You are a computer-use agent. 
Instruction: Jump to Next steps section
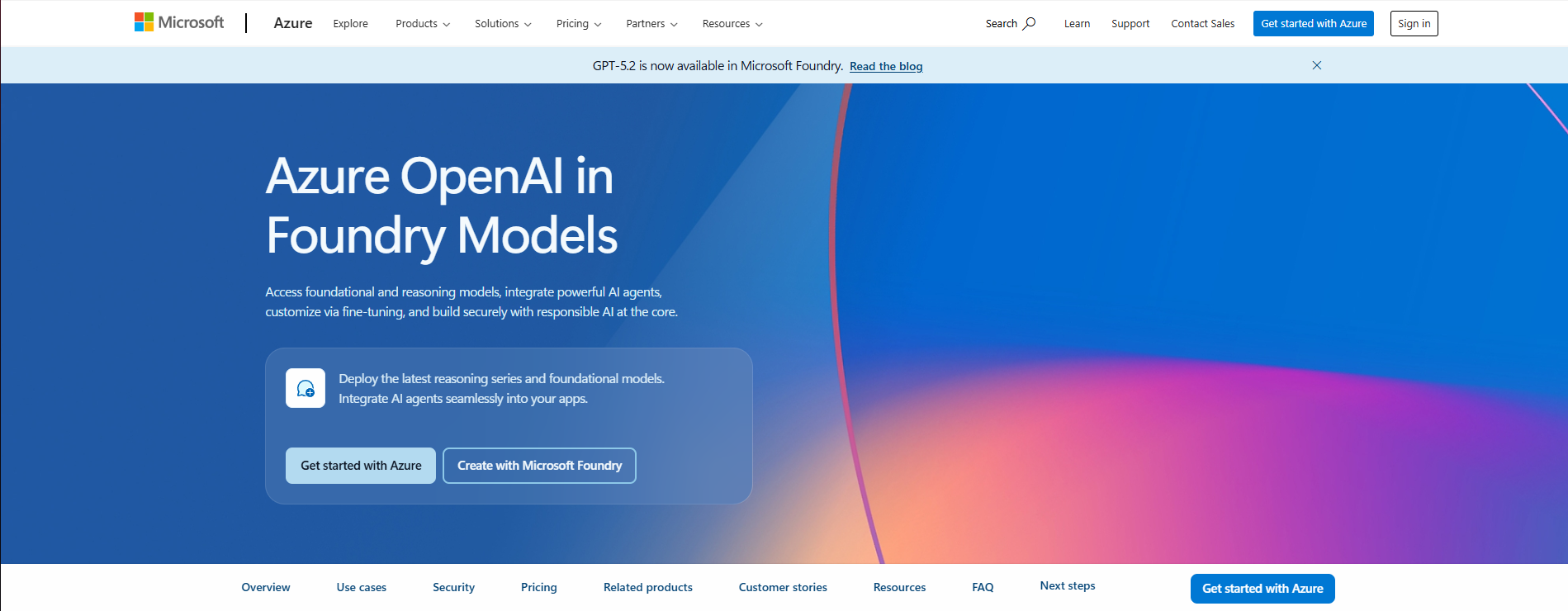pos(1068,585)
